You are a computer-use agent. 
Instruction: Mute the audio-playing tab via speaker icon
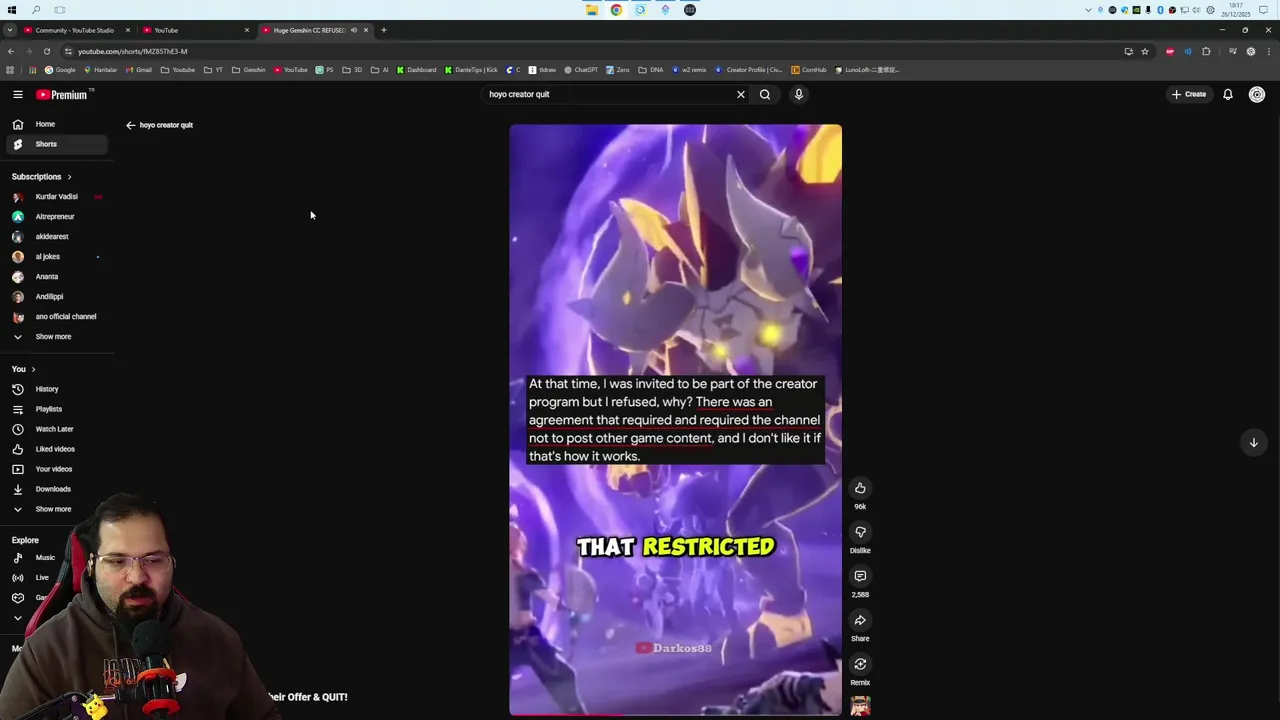[x=354, y=30]
